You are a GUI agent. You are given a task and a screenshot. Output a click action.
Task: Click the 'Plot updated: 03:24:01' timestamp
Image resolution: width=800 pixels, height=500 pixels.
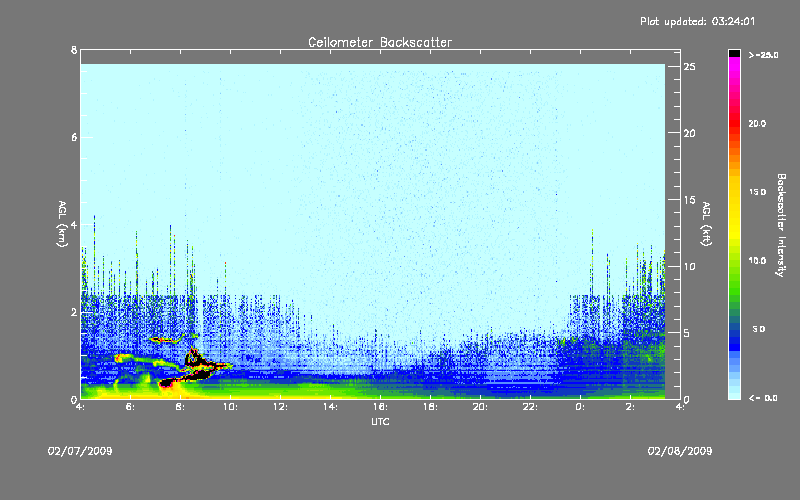tap(697, 21)
